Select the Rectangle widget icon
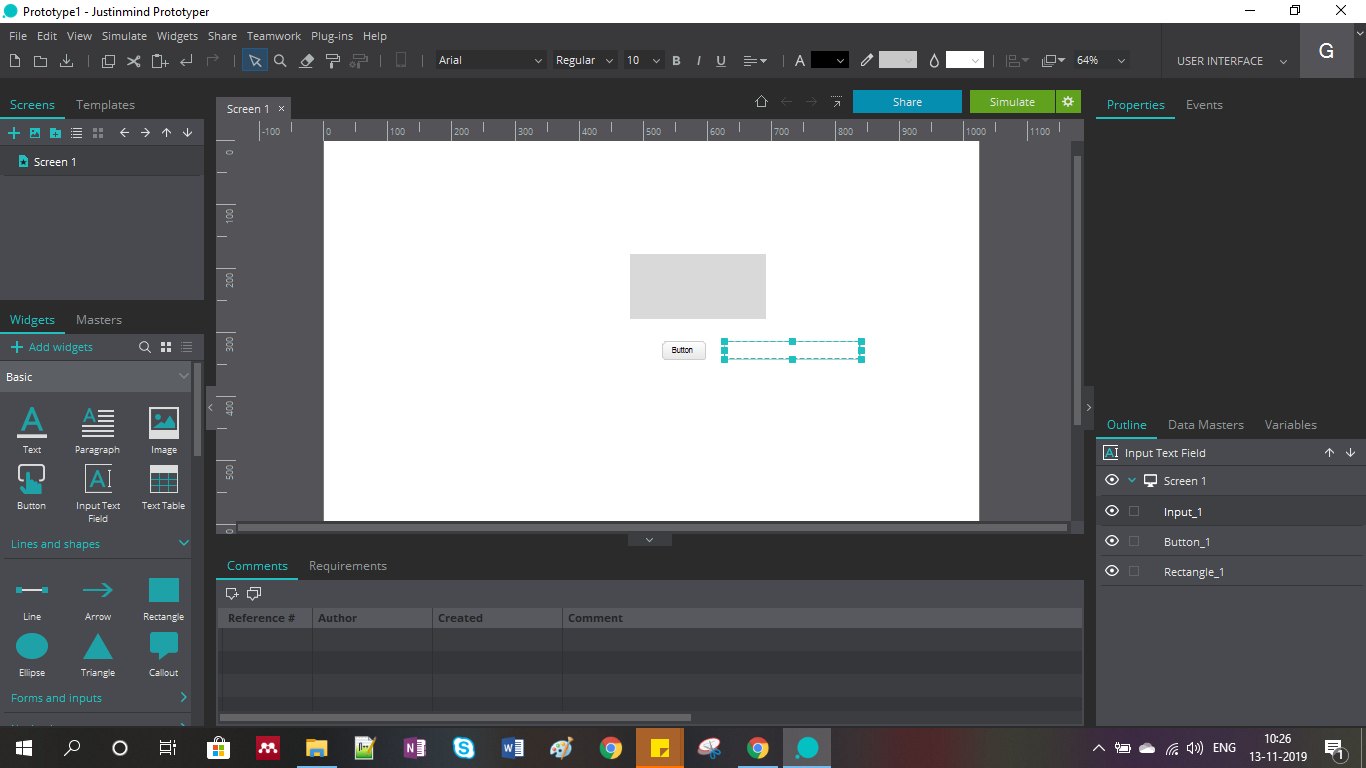This screenshot has width=1366, height=768. click(x=163, y=591)
